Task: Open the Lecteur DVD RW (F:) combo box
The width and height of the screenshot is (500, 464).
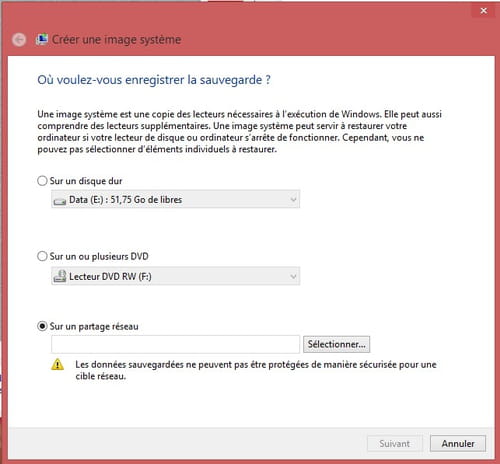Action: click(x=175, y=276)
